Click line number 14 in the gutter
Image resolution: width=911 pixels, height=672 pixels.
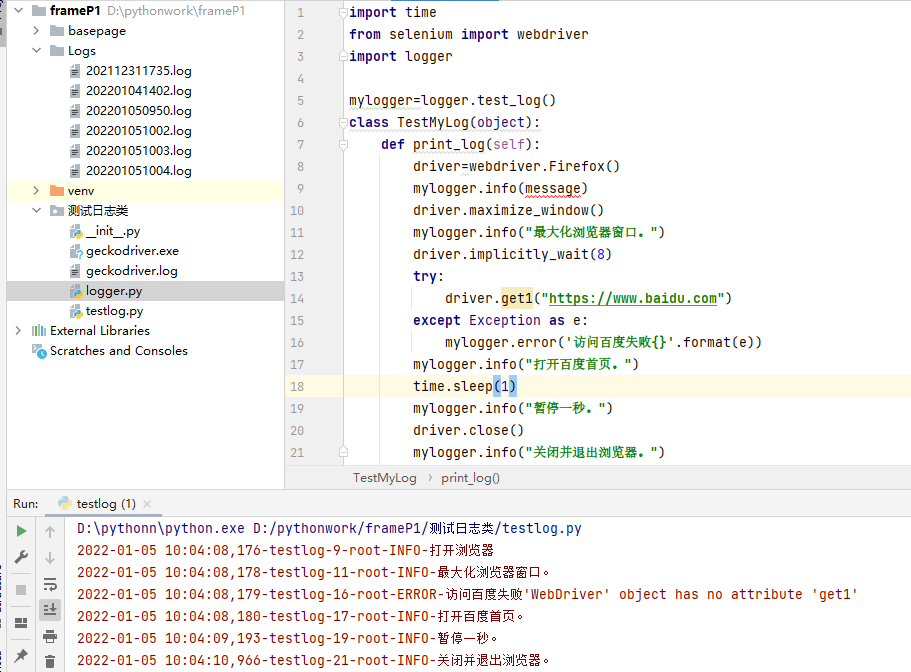(297, 299)
